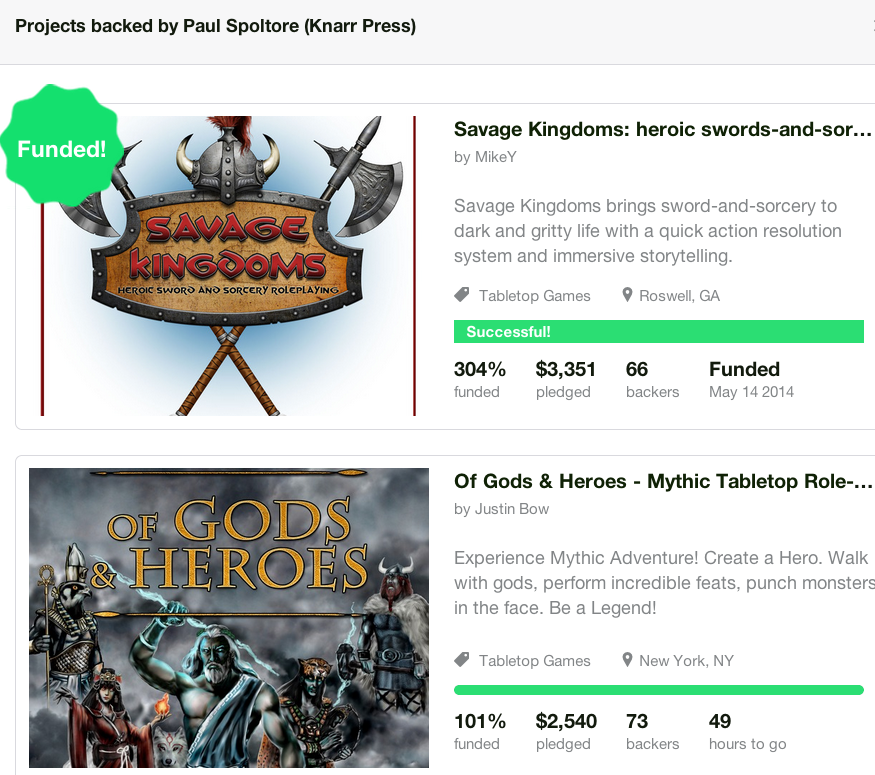Click the green Funded! badge
875x775 pixels.
click(x=61, y=146)
